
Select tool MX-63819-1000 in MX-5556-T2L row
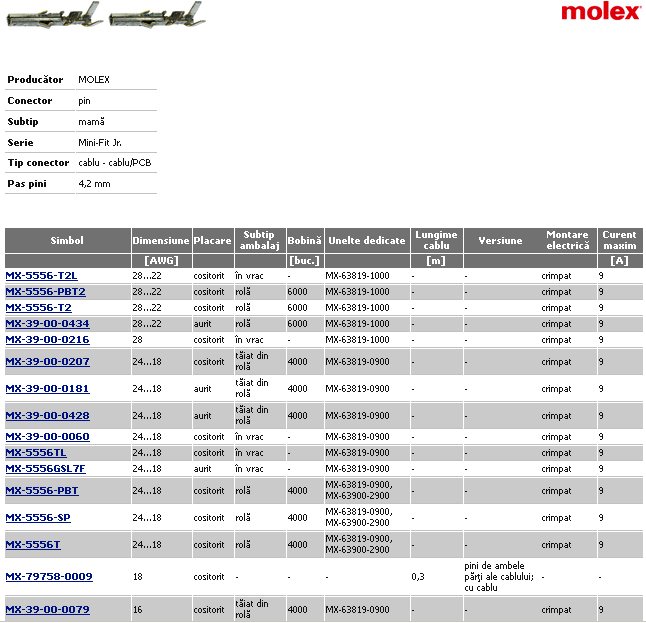click(x=358, y=276)
